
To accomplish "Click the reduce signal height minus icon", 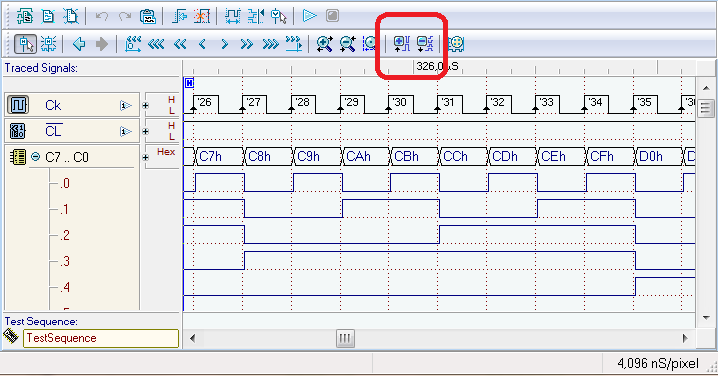I will tap(425, 44).
